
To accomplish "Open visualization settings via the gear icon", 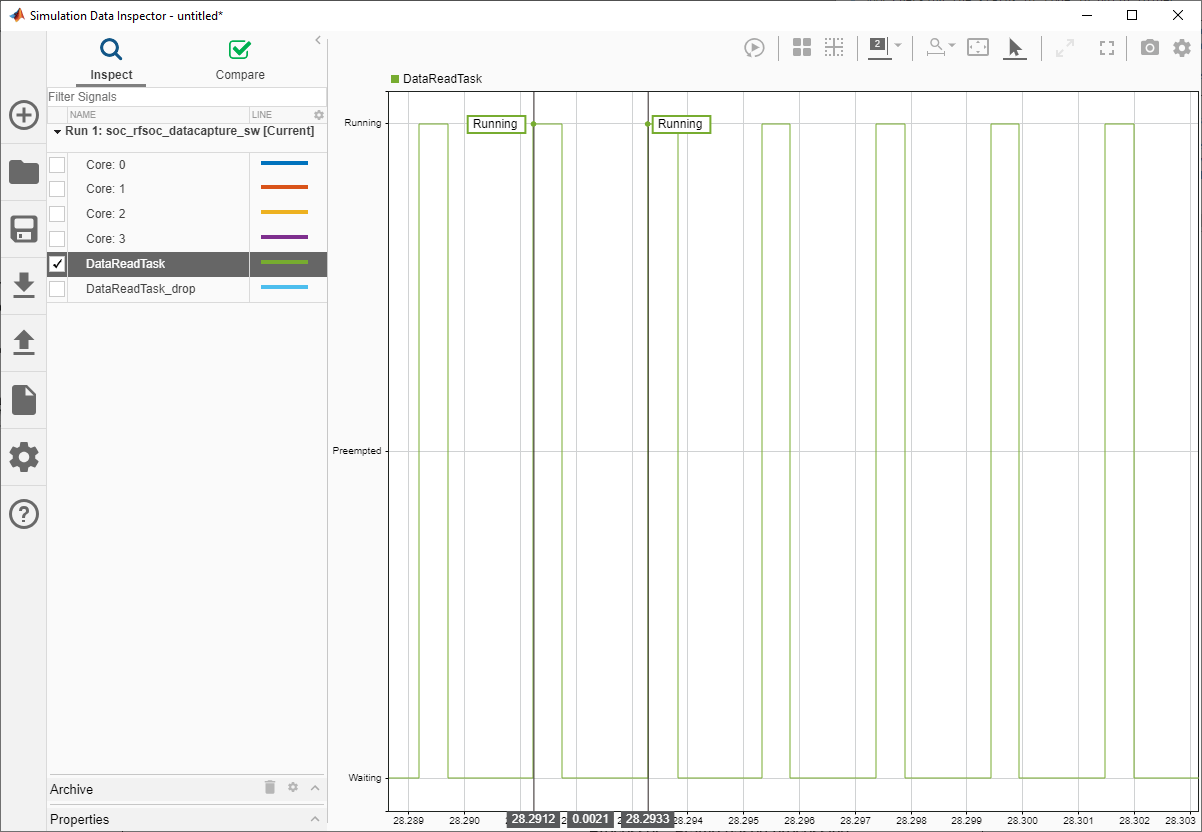I will [x=1181, y=47].
